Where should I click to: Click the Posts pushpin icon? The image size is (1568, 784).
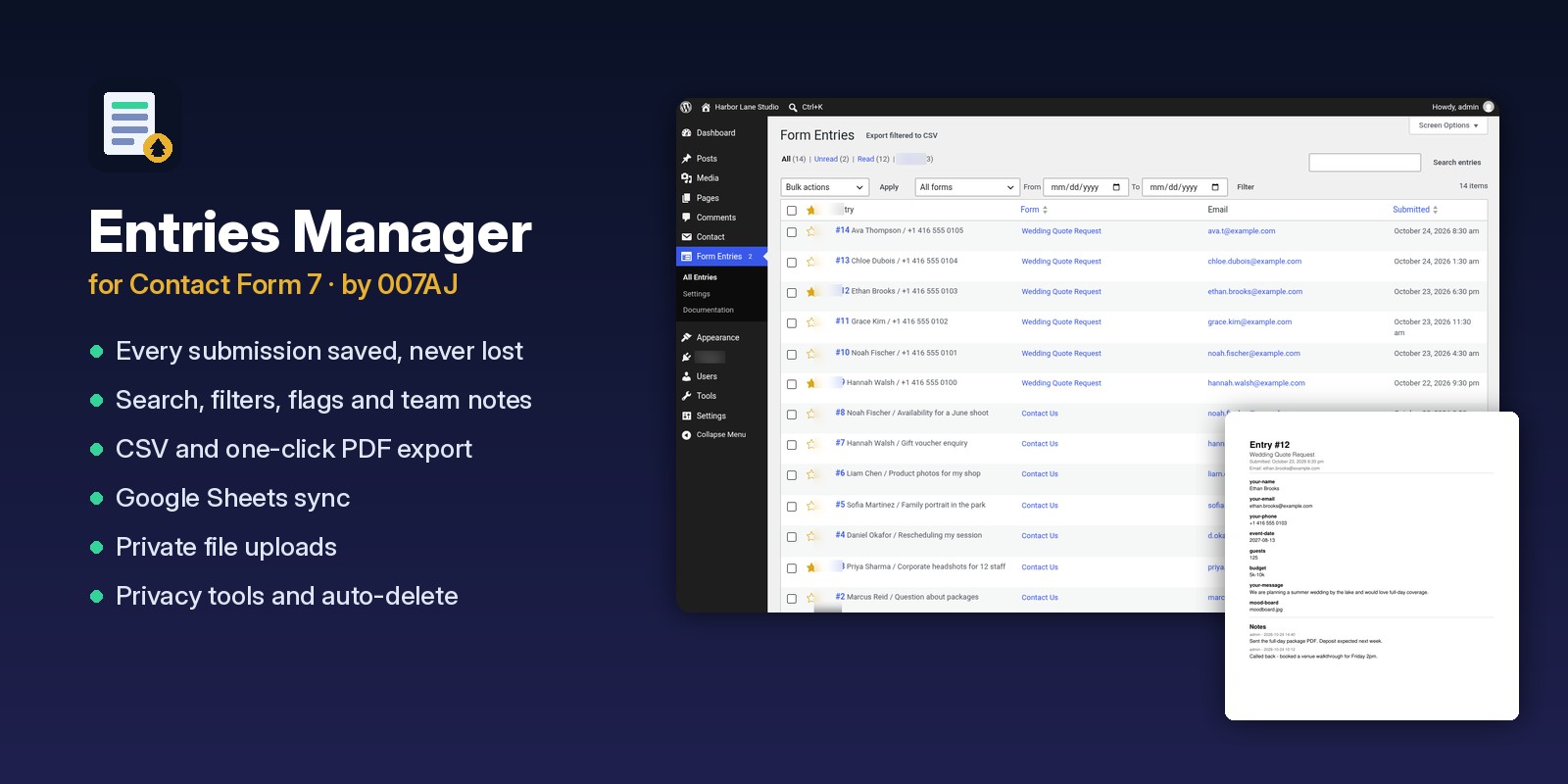click(x=686, y=158)
